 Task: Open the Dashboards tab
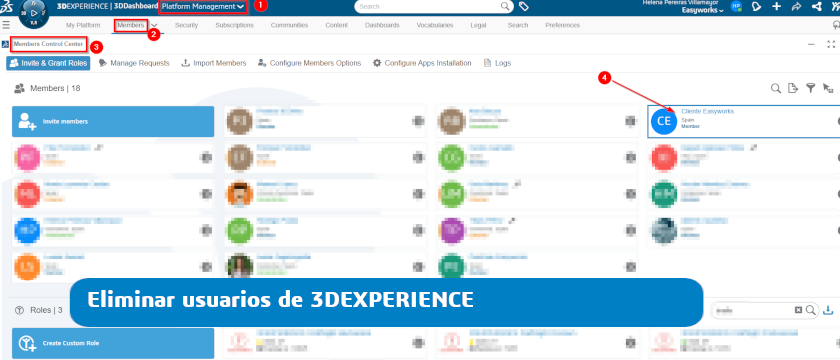(x=382, y=25)
